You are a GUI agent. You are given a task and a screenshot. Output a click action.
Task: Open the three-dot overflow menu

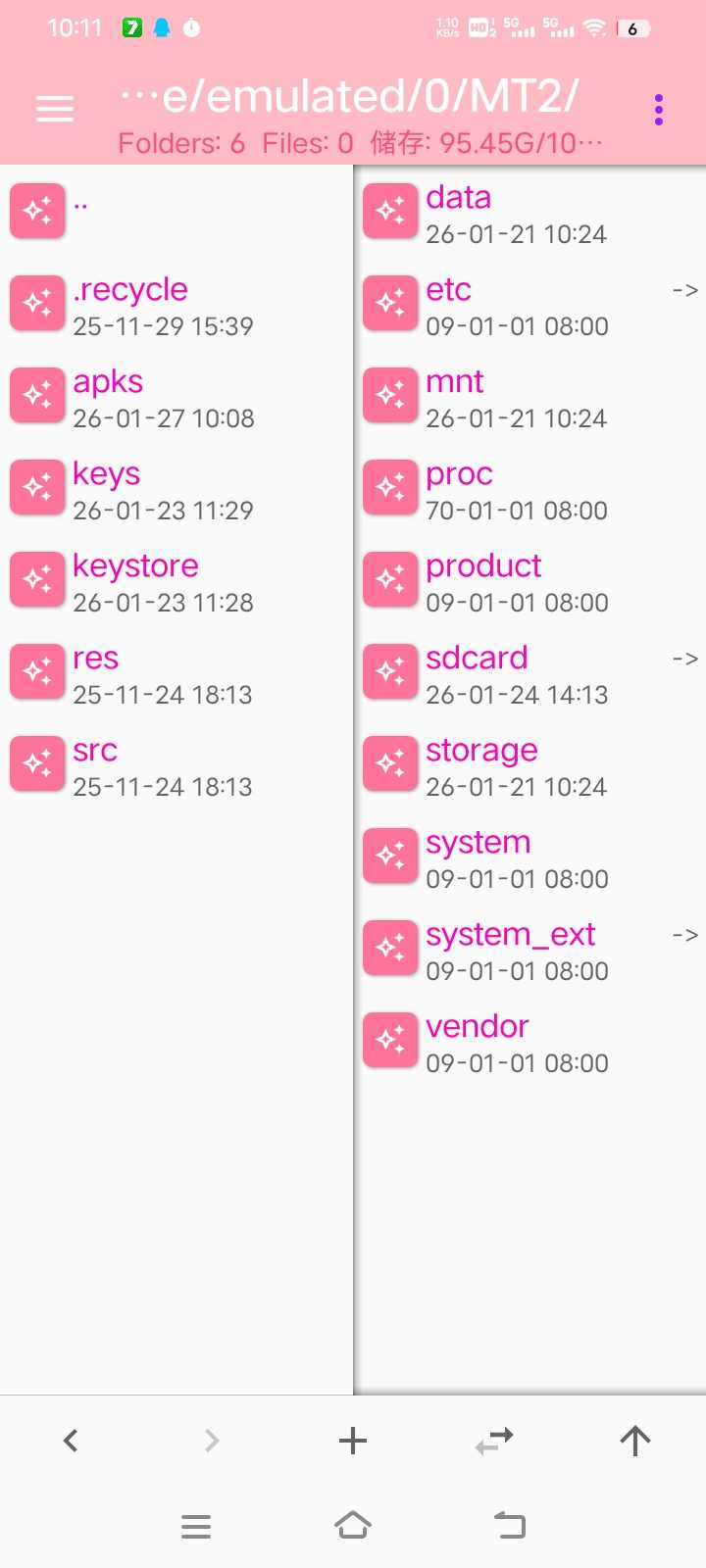point(659,110)
